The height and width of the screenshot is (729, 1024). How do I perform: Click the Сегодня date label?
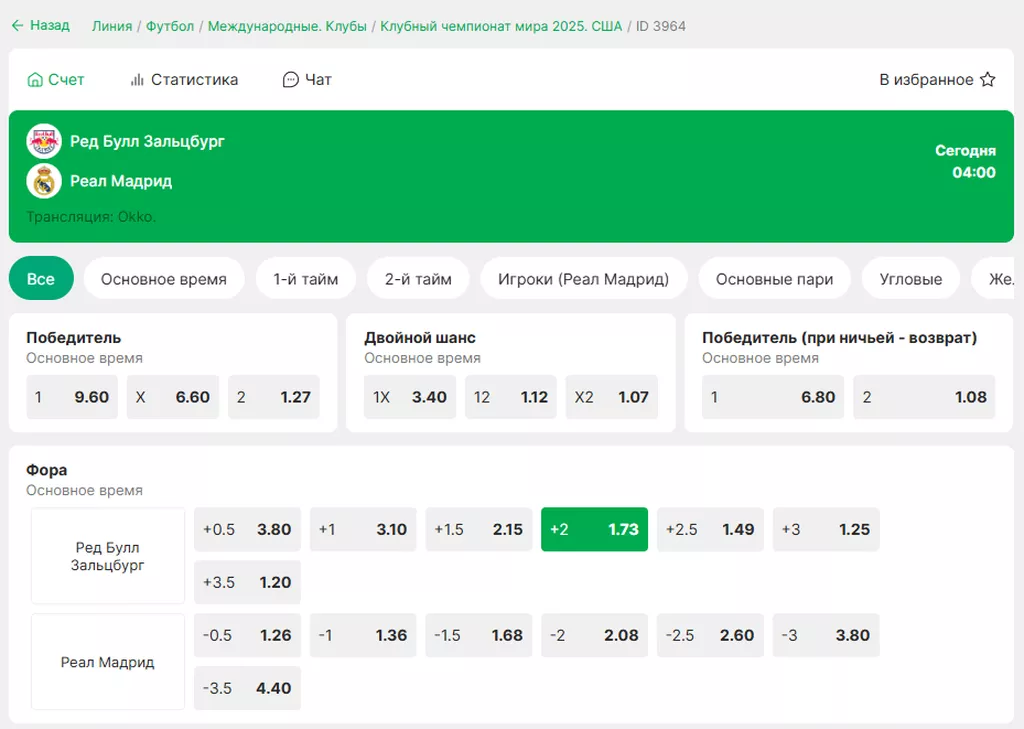[x=965, y=151]
